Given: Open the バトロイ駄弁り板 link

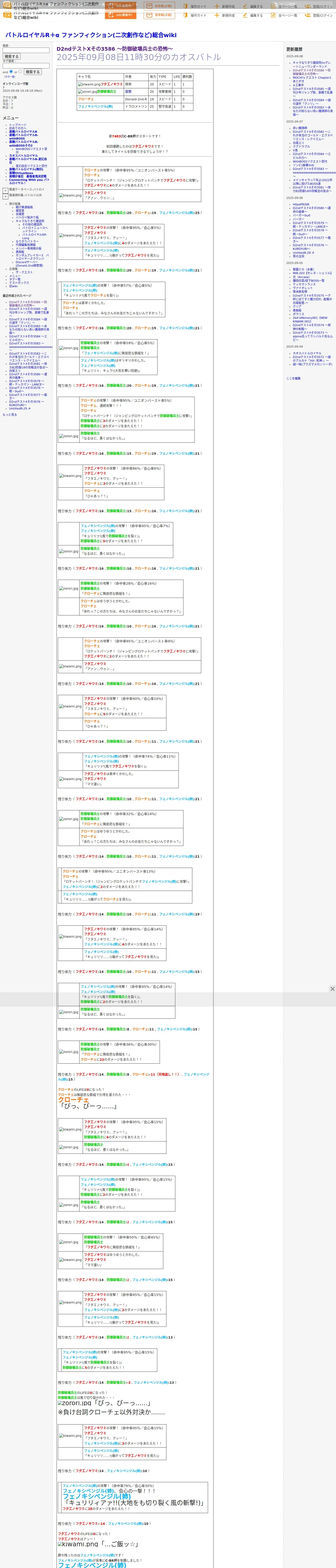Looking at the screenshot, I should 27,217.
